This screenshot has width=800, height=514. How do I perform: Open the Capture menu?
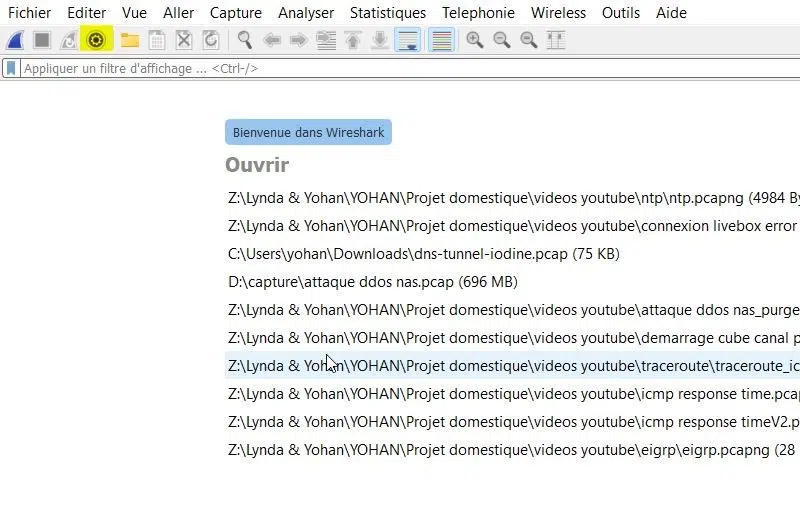click(236, 13)
